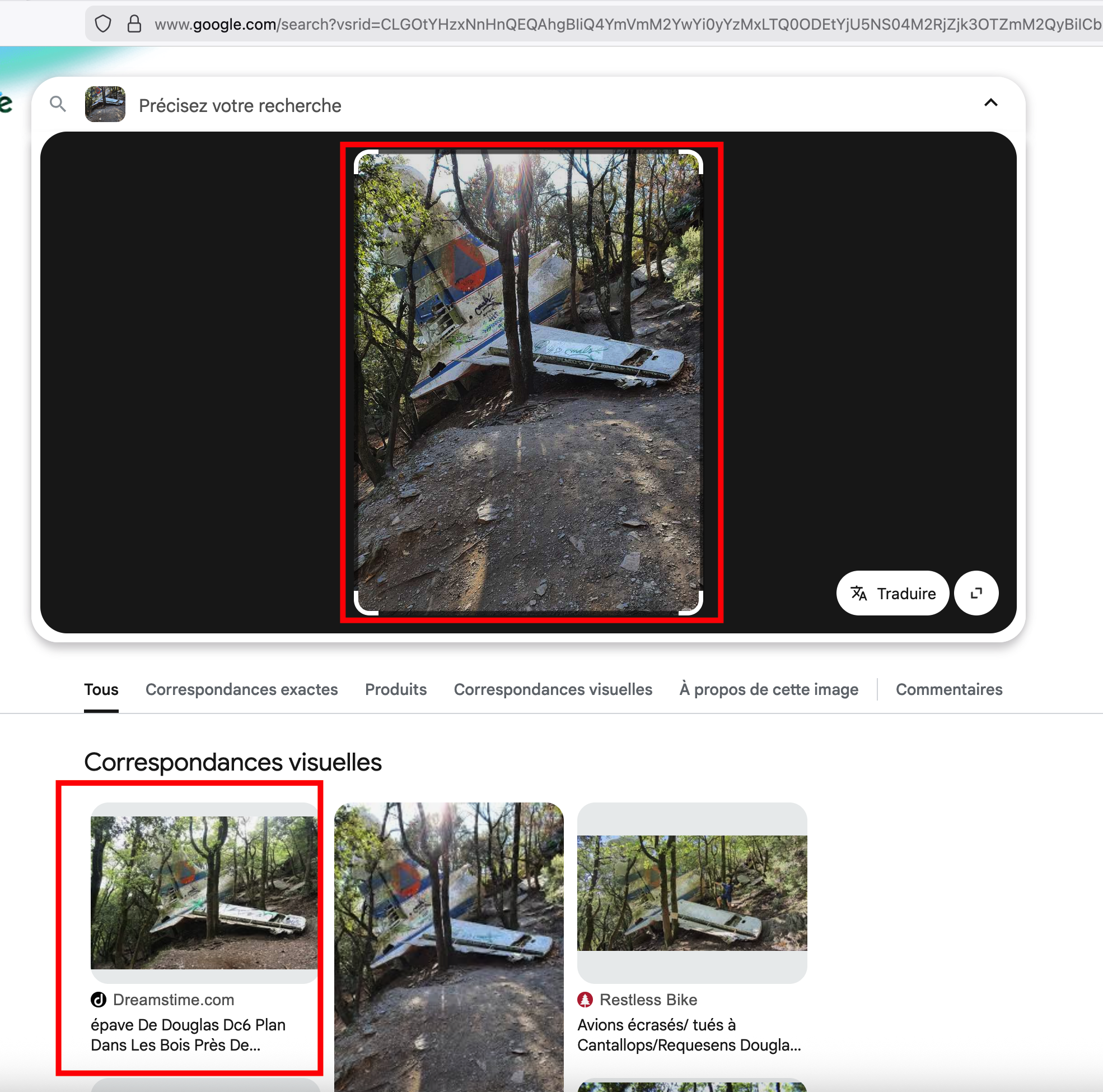
Task: Click the expand image icon button
Action: [976, 593]
